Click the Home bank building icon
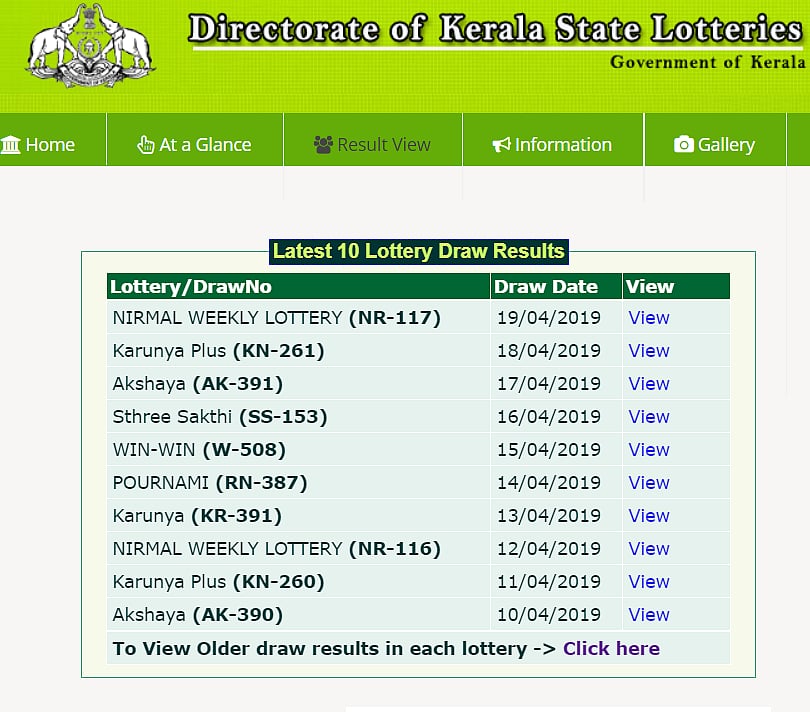 point(11,145)
